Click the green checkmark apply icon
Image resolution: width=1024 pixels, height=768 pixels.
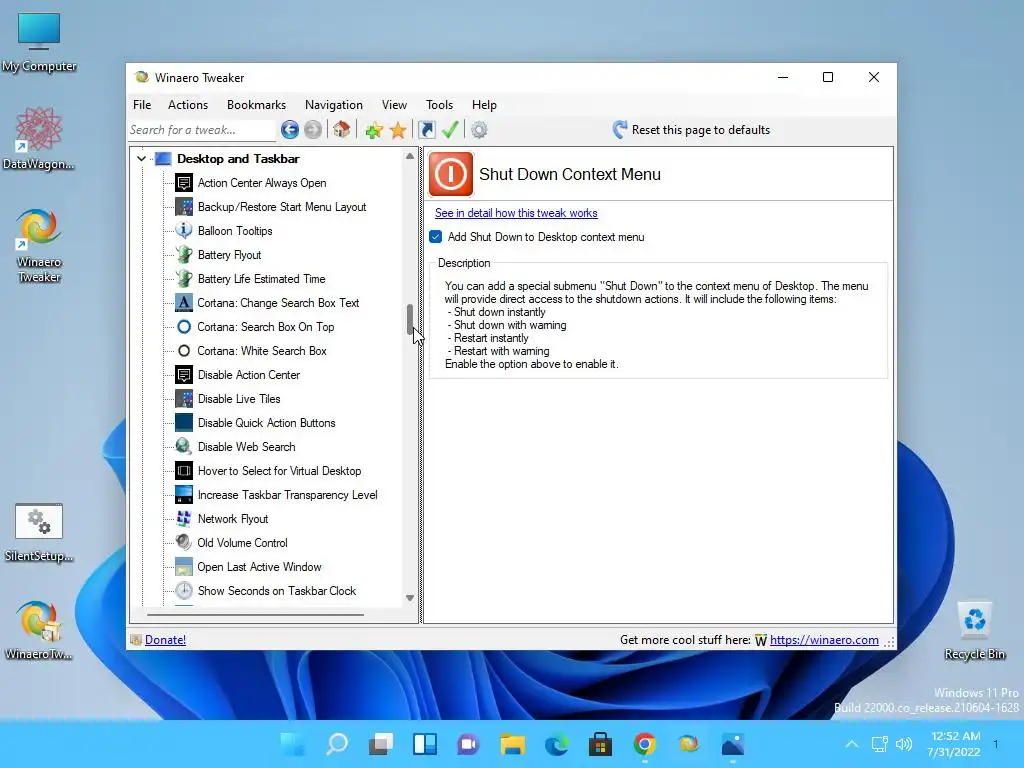point(450,130)
